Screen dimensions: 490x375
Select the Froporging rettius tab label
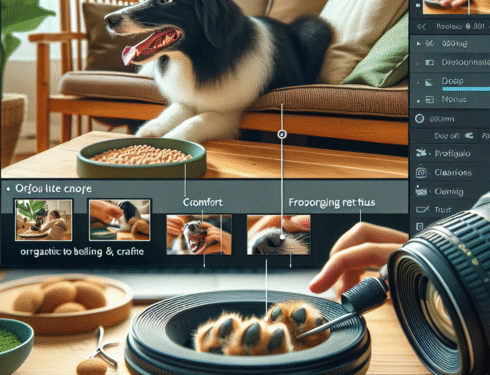coord(331,202)
